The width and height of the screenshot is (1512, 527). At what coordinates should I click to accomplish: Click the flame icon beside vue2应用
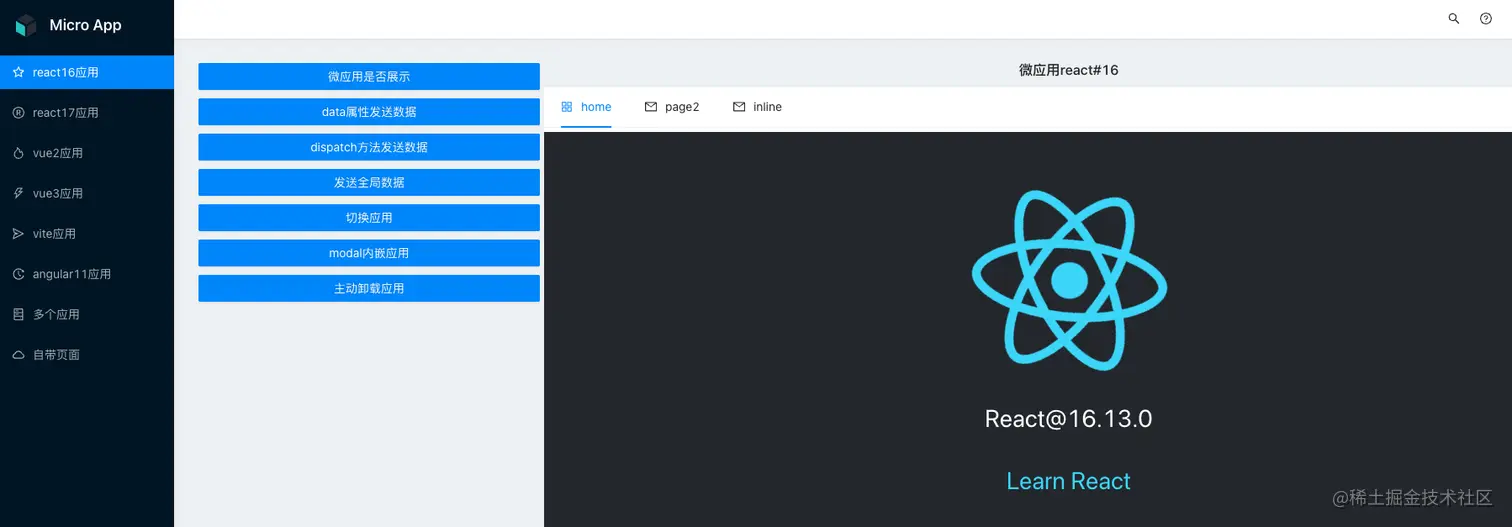click(x=18, y=153)
